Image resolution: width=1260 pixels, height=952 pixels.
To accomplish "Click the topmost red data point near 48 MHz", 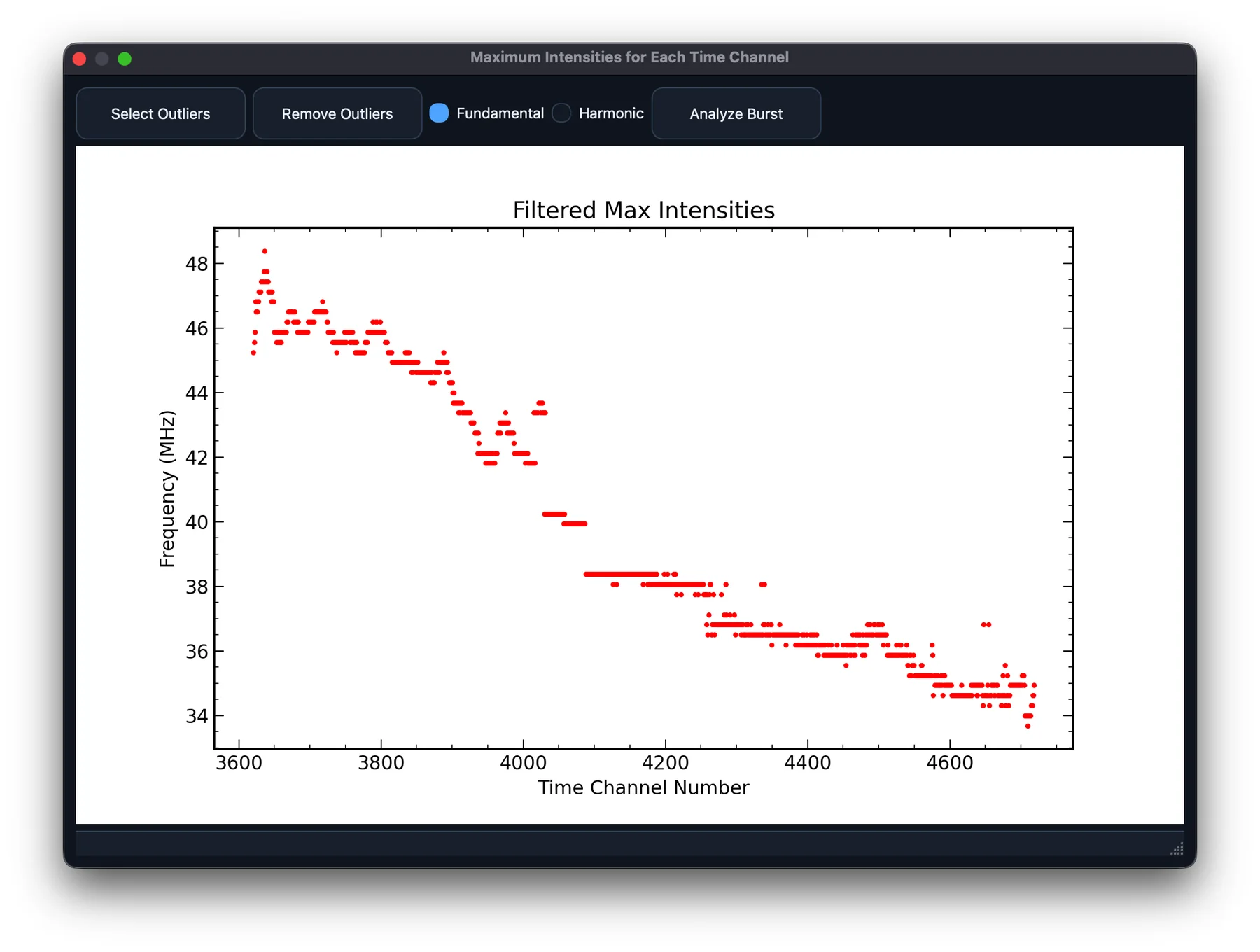I will pyautogui.click(x=265, y=251).
